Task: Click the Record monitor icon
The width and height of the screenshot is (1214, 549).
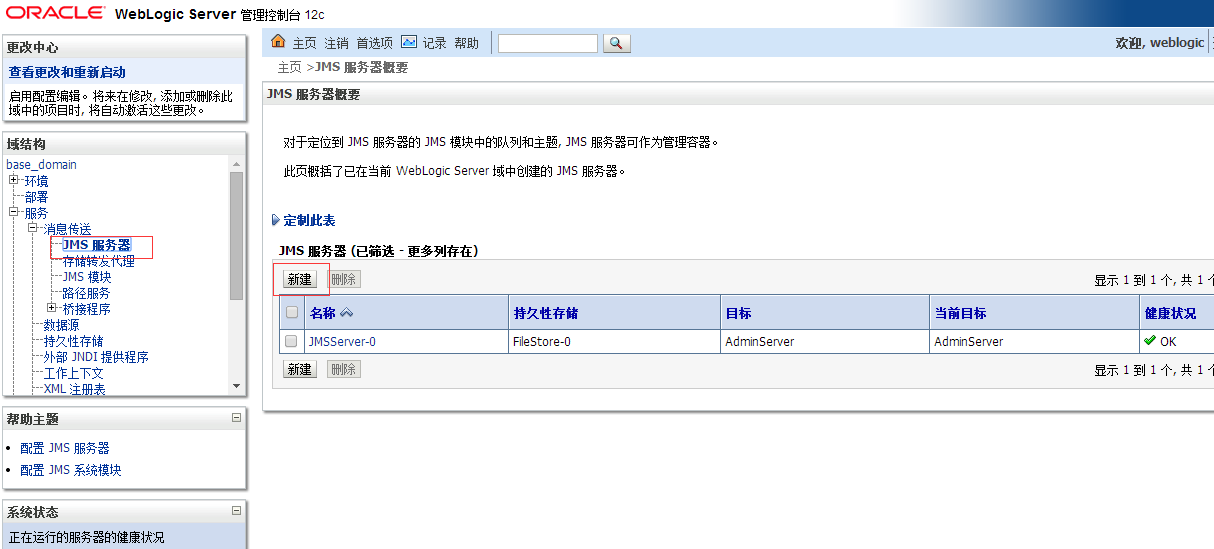Action: click(408, 42)
